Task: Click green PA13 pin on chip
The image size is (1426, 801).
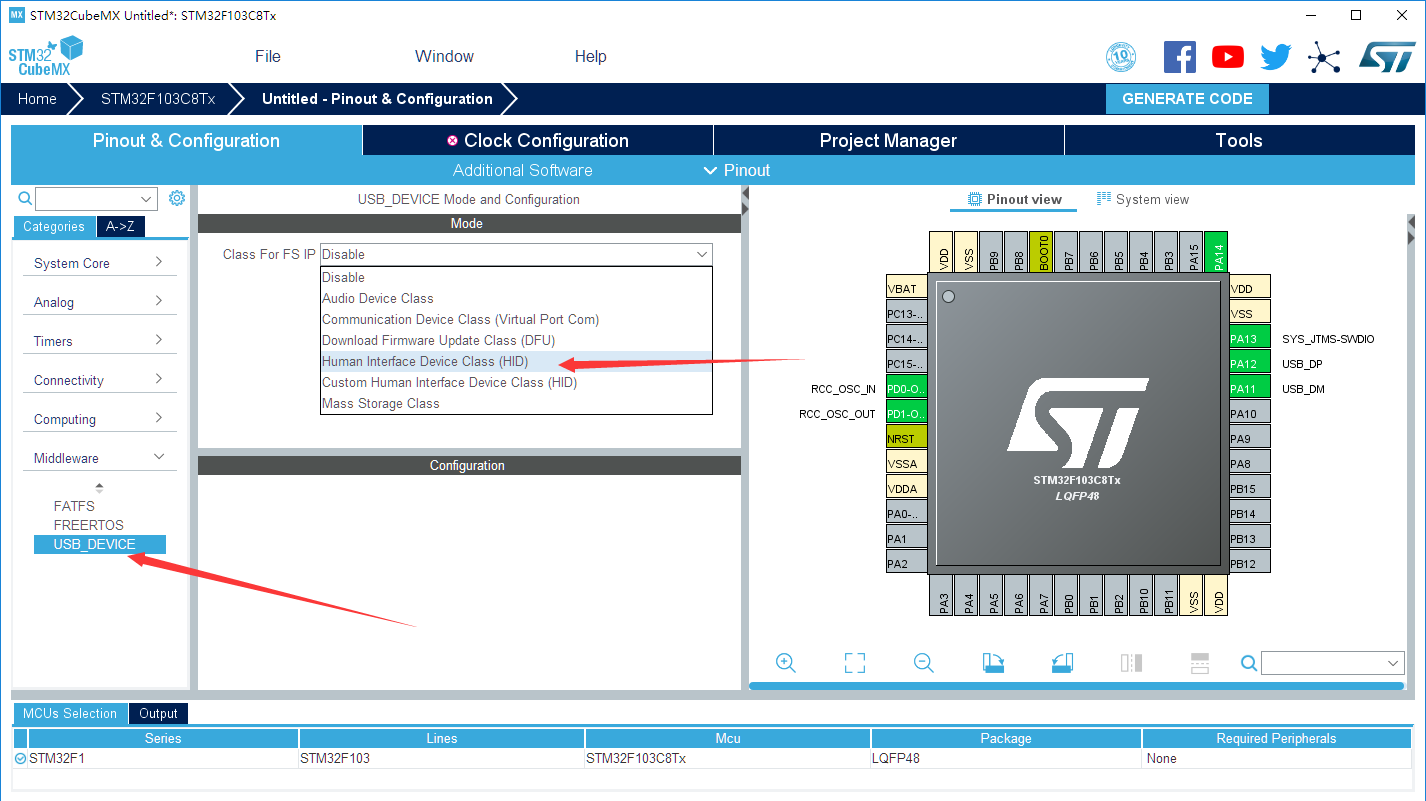Action: point(1250,339)
